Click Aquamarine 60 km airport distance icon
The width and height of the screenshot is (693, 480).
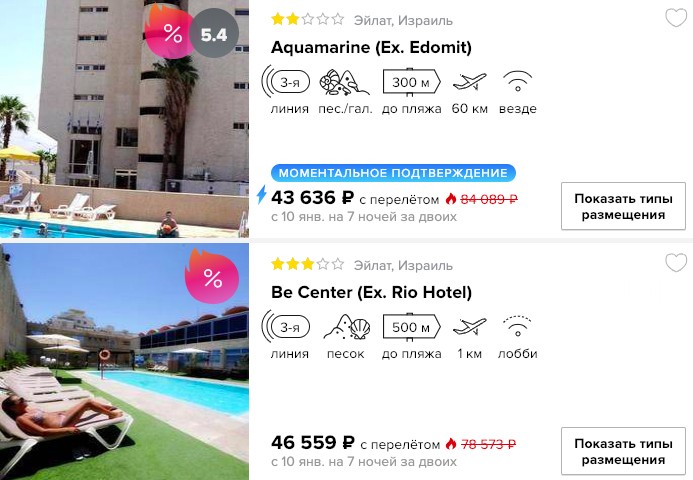click(469, 82)
